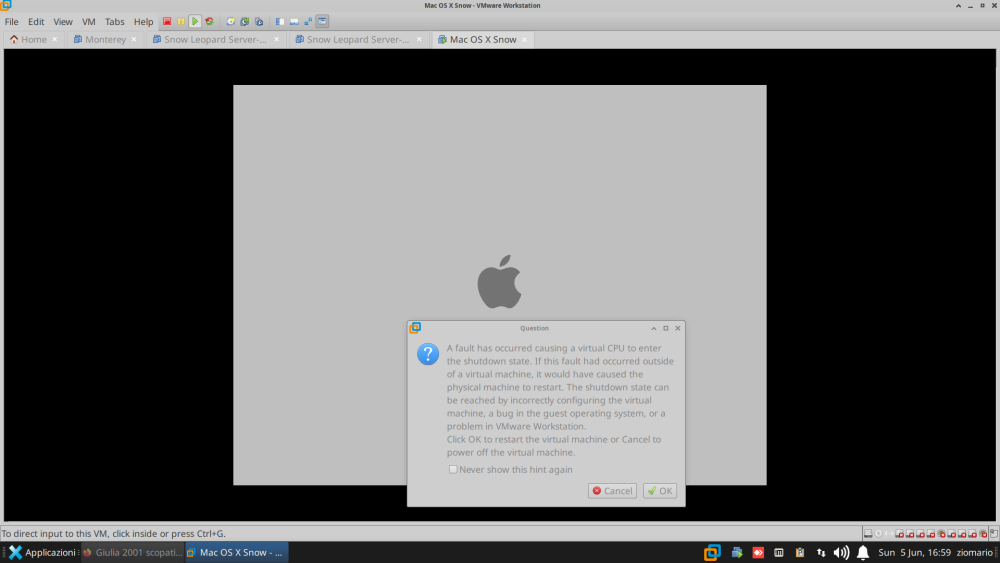1000x563 pixels.
Task: Click the red power off toolbar icon
Action: coord(167,21)
